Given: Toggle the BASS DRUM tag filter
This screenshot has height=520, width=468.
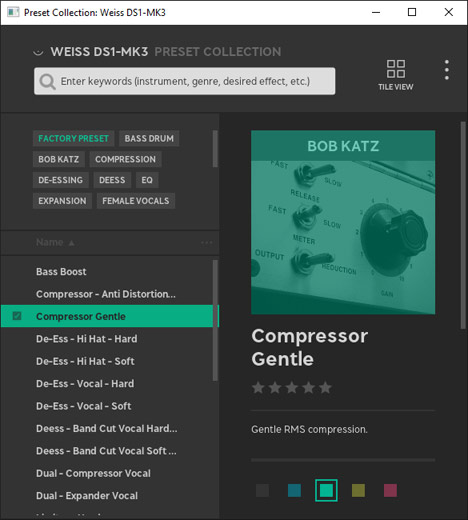Looking at the screenshot, I should [x=149, y=138].
